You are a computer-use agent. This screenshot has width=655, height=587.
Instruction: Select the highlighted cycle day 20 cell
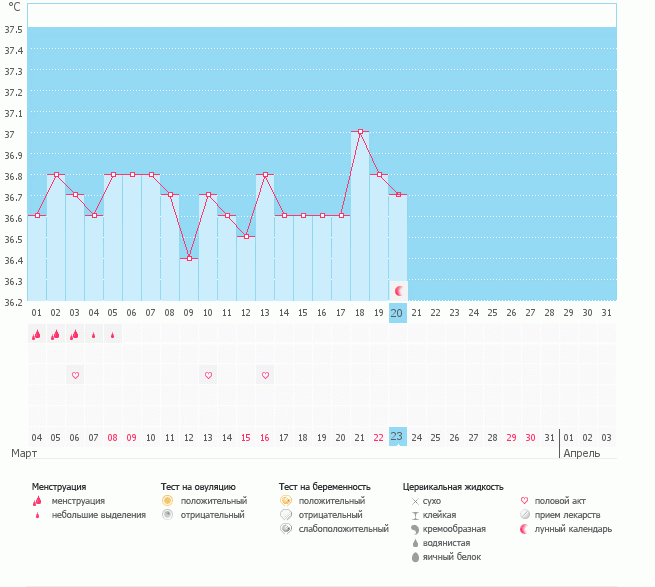pos(398,313)
